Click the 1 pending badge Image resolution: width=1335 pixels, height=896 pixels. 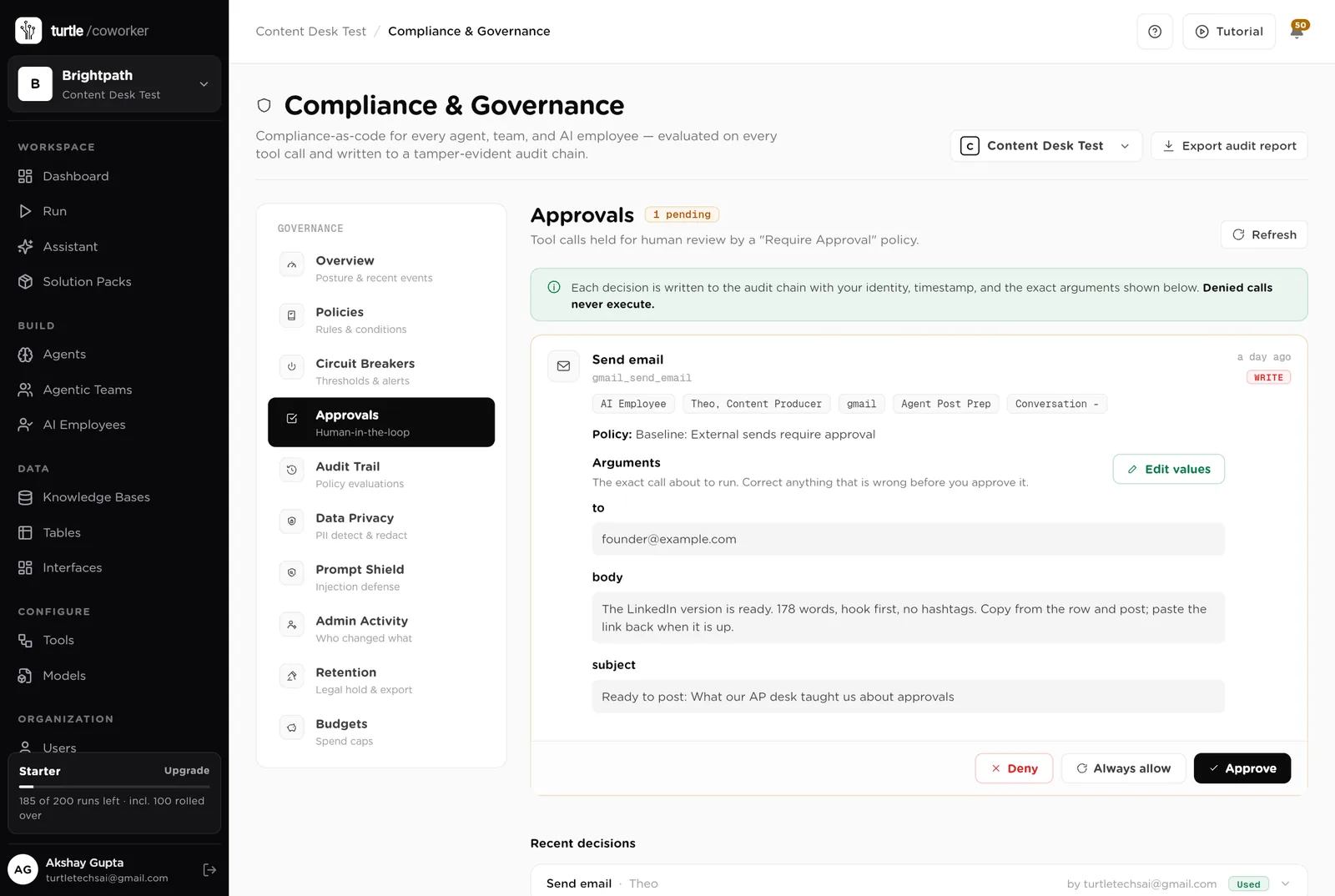pos(682,214)
